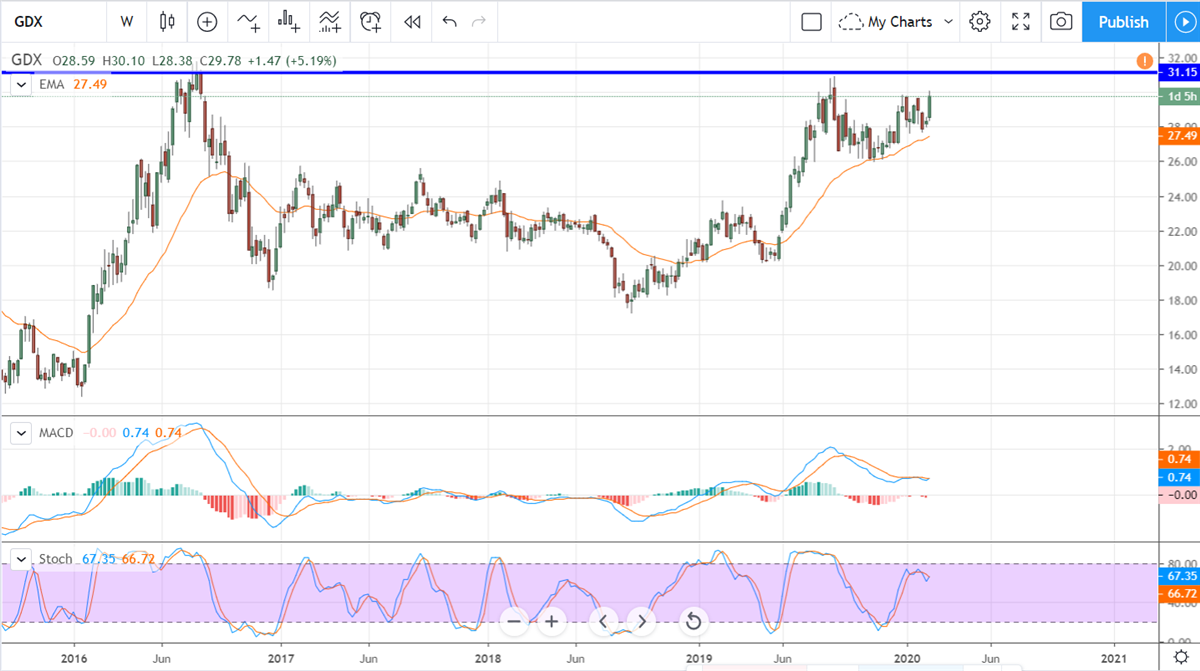Click the Publish button
Viewport: 1200px width, 671px height.
coord(1123,21)
